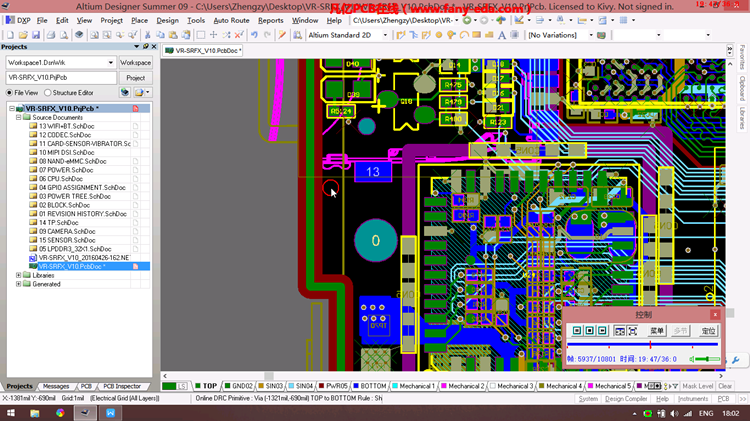This screenshot has width=750, height=421.
Task: Open the Workspace1.DsnWrk dropdown
Action: pos(109,62)
